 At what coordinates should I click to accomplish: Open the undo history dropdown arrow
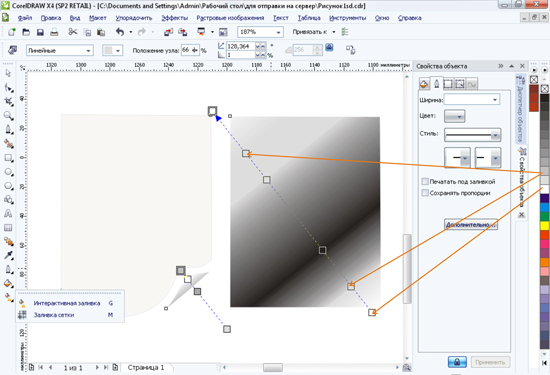[x=131, y=32]
